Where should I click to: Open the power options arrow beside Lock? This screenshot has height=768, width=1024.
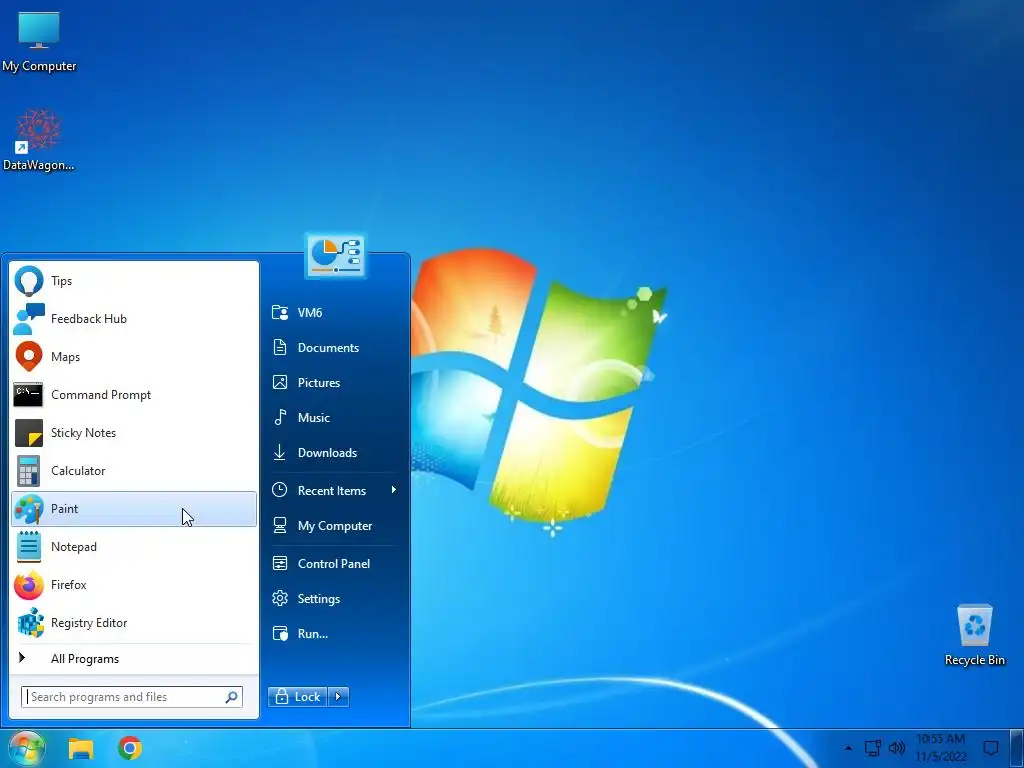pyautogui.click(x=338, y=697)
